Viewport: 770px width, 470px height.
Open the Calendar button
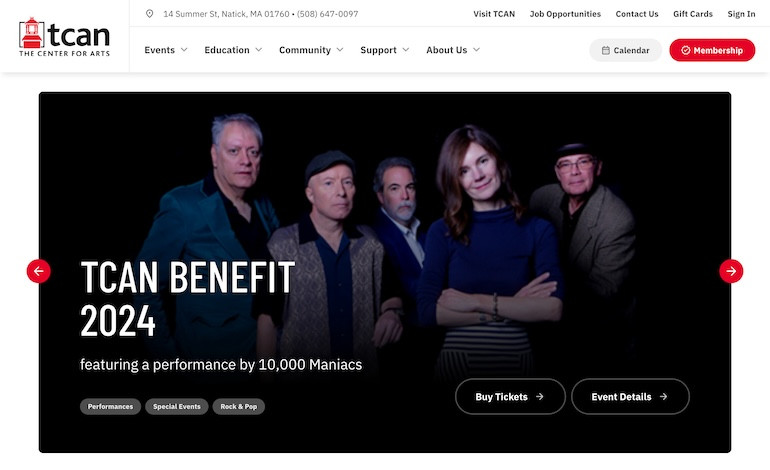click(x=626, y=50)
